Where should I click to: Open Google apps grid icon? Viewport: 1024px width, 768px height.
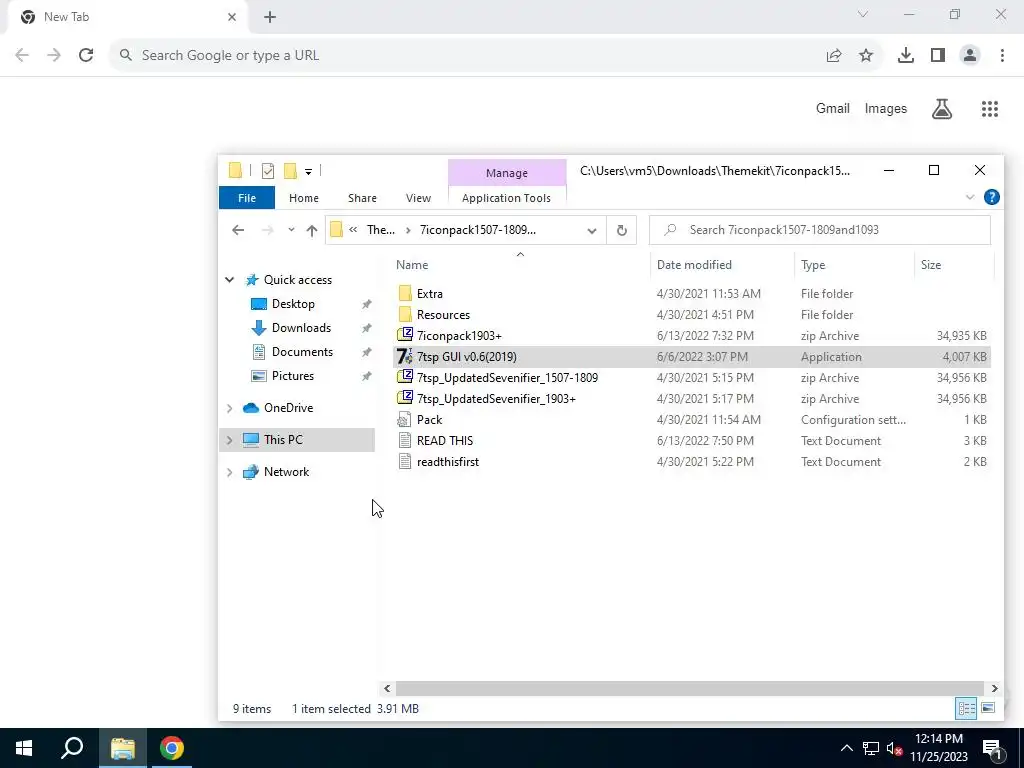coord(989,109)
